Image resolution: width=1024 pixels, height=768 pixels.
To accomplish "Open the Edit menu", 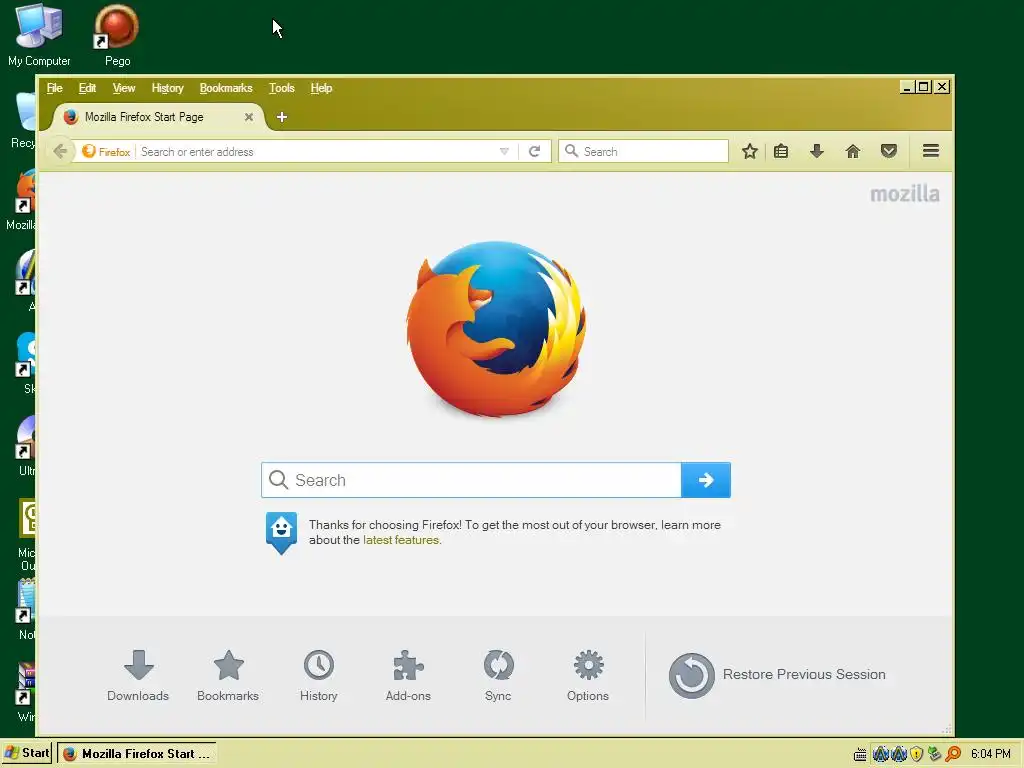I will (x=87, y=88).
